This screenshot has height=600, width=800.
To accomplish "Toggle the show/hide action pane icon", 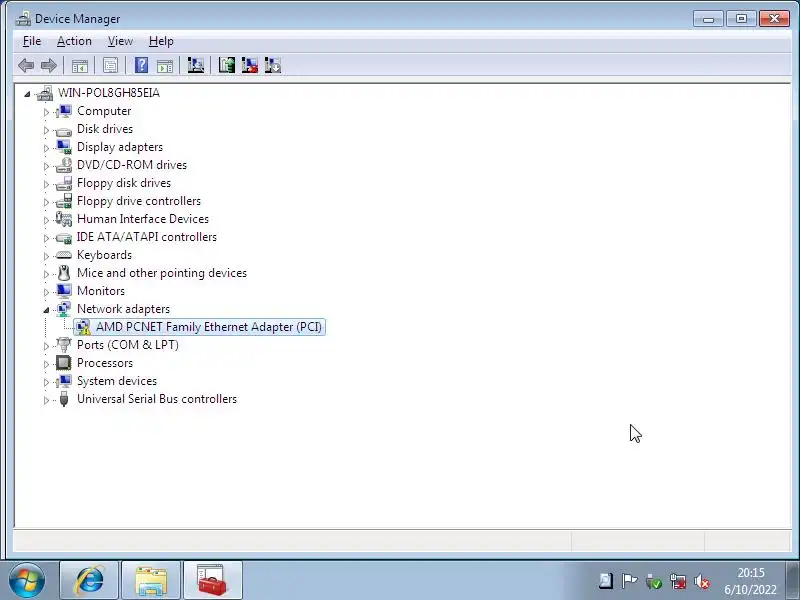I will [x=165, y=65].
